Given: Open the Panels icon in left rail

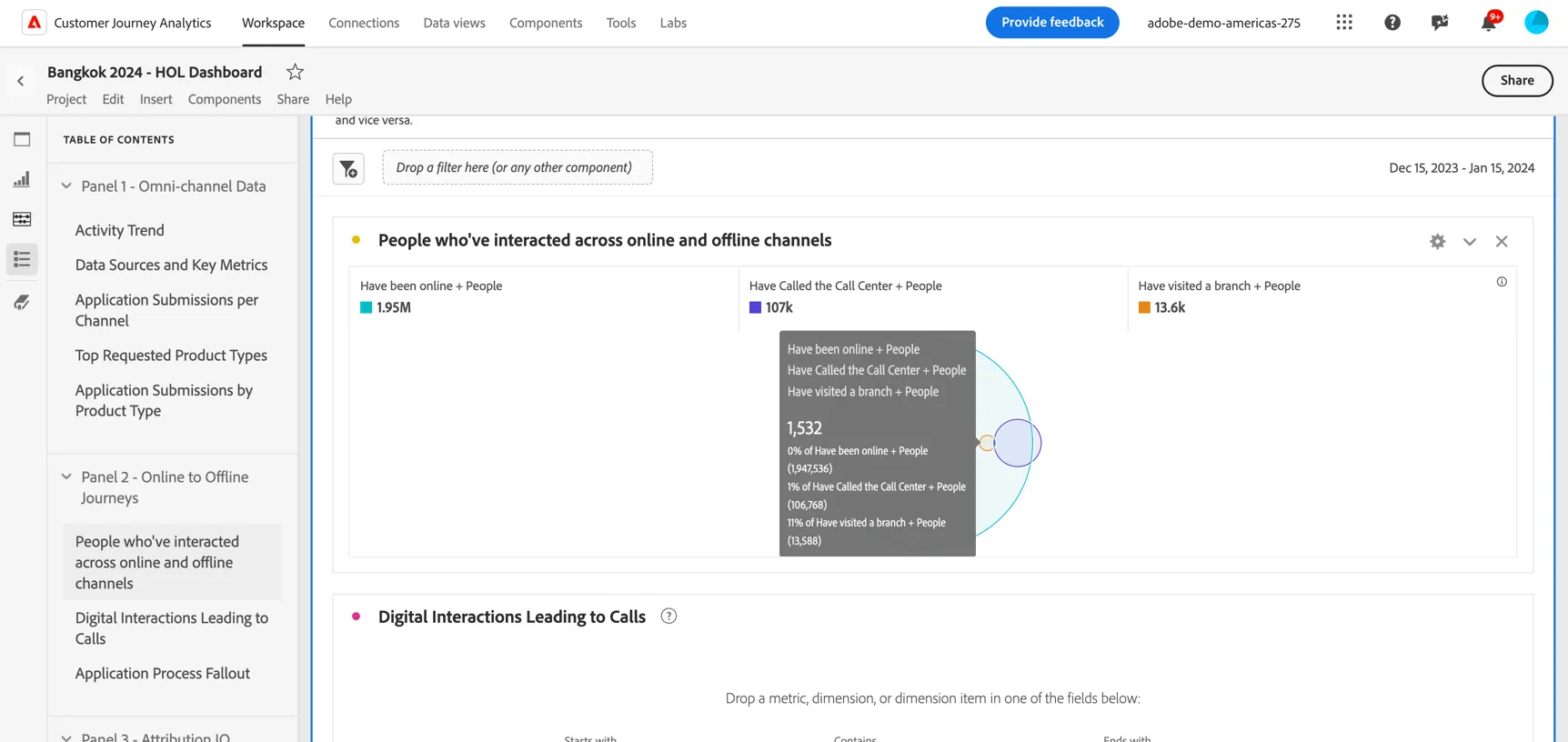Looking at the screenshot, I should [x=22, y=139].
